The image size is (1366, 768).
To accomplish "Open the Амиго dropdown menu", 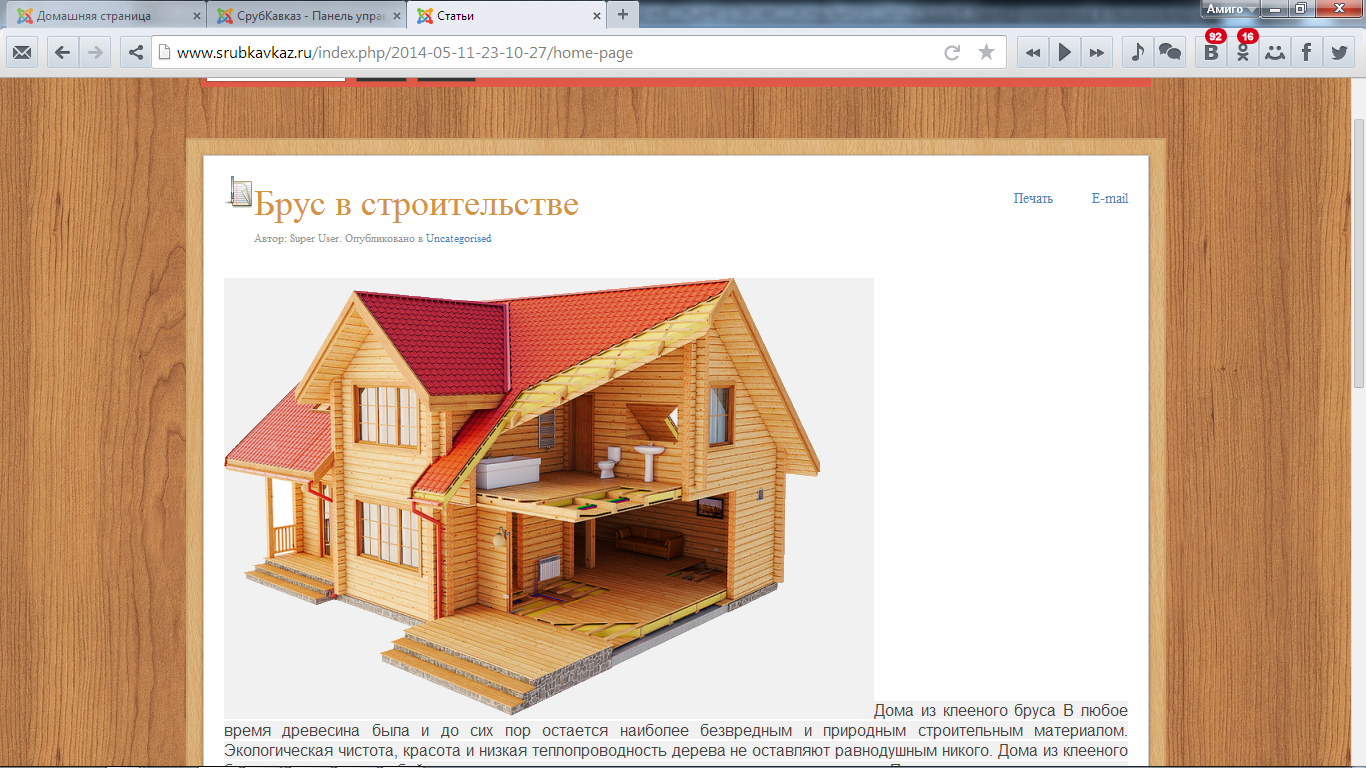I will click(1230, 8).
